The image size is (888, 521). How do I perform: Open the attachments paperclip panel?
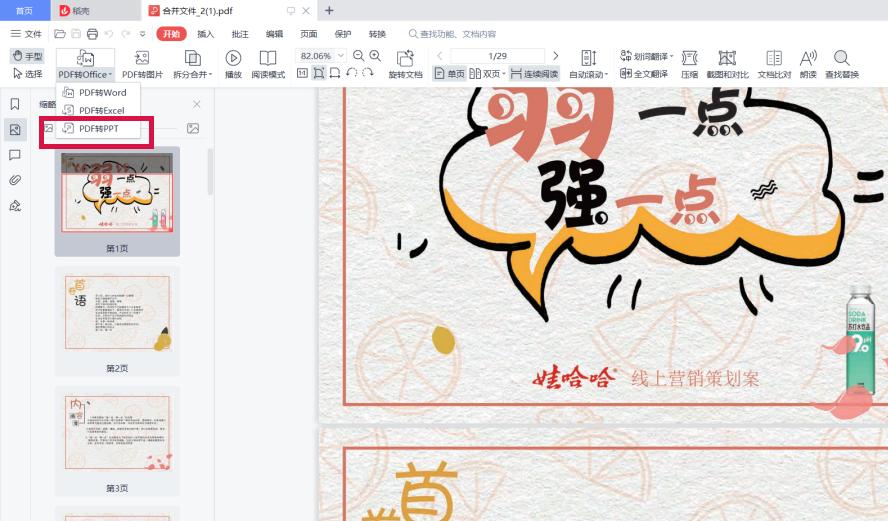[15, 180]
